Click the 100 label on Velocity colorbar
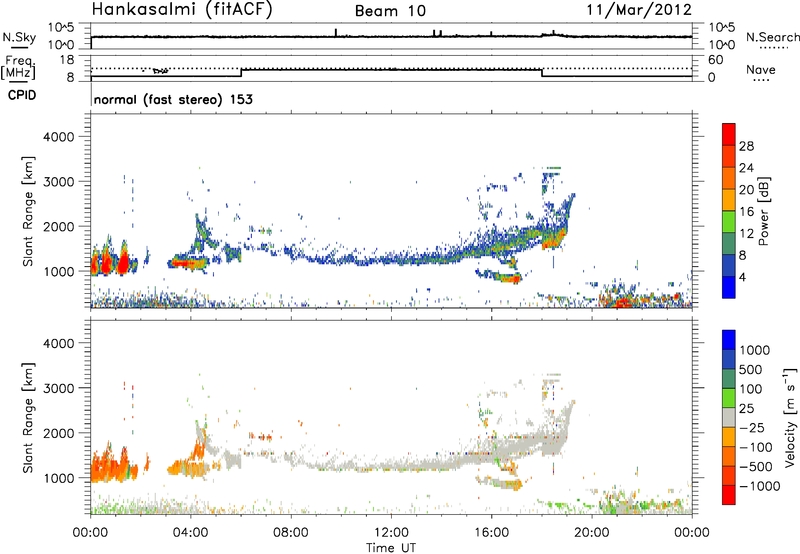Image resolution: width=800 pixels, height=554 pixels. point(753,389)
